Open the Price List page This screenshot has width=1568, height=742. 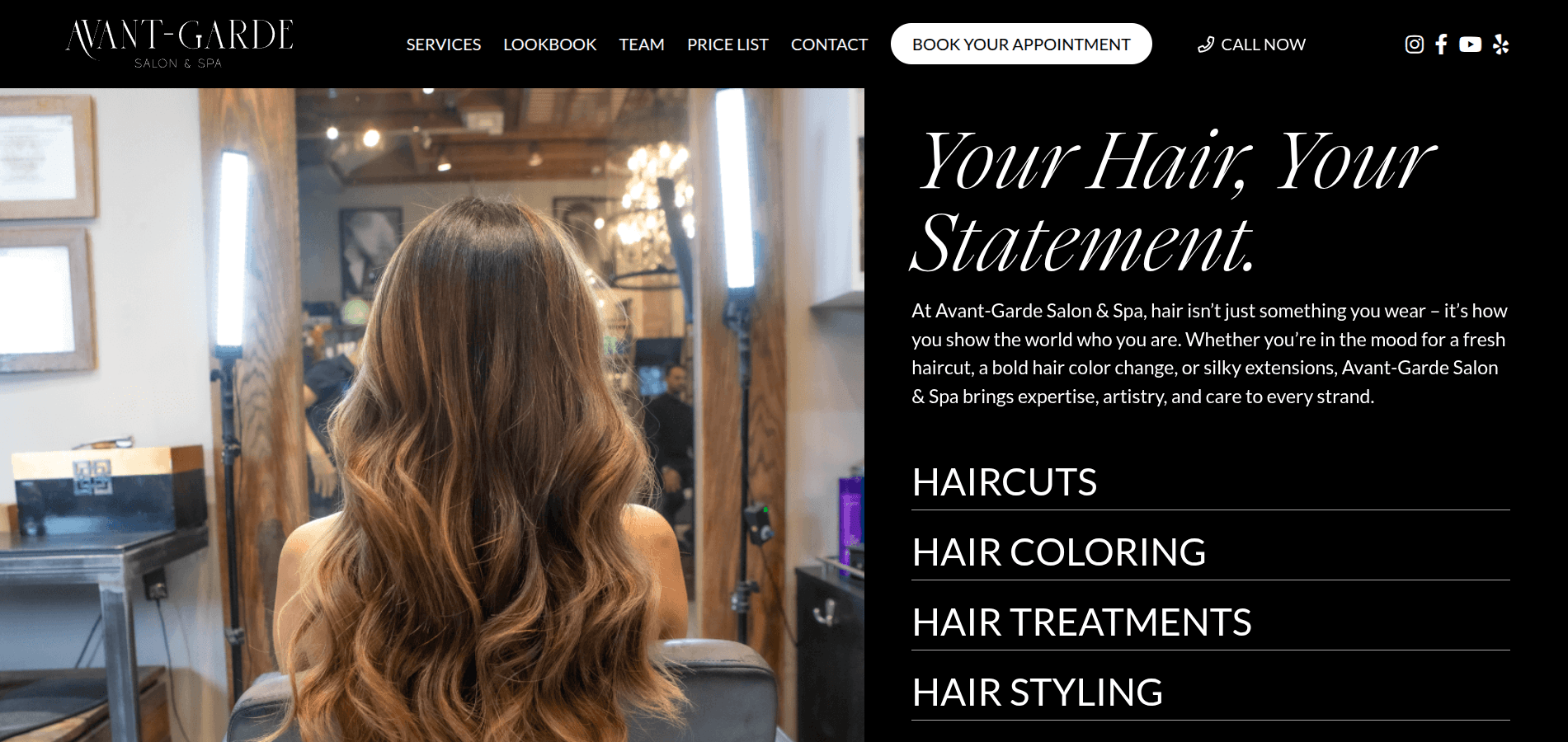pyautogui.click(x=727, y=45)
